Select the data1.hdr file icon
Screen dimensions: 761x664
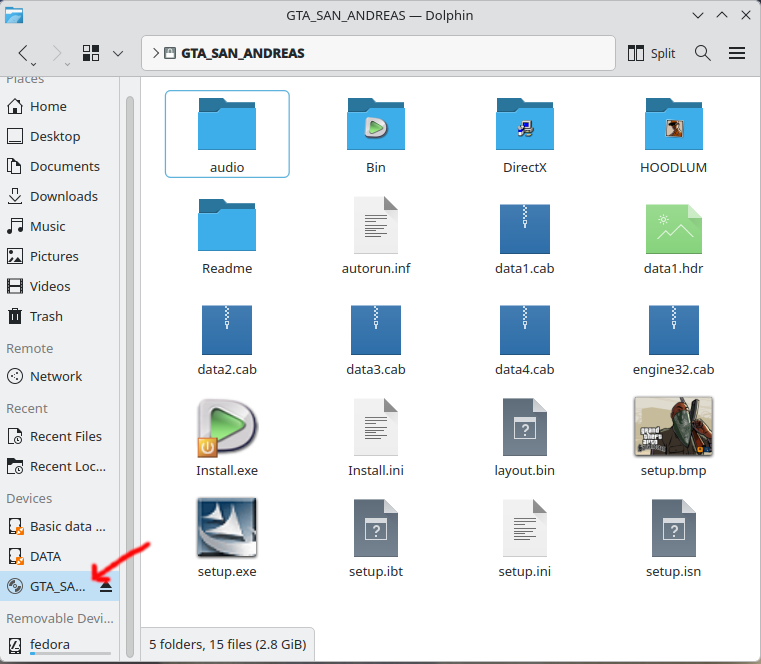click(674, 229)
